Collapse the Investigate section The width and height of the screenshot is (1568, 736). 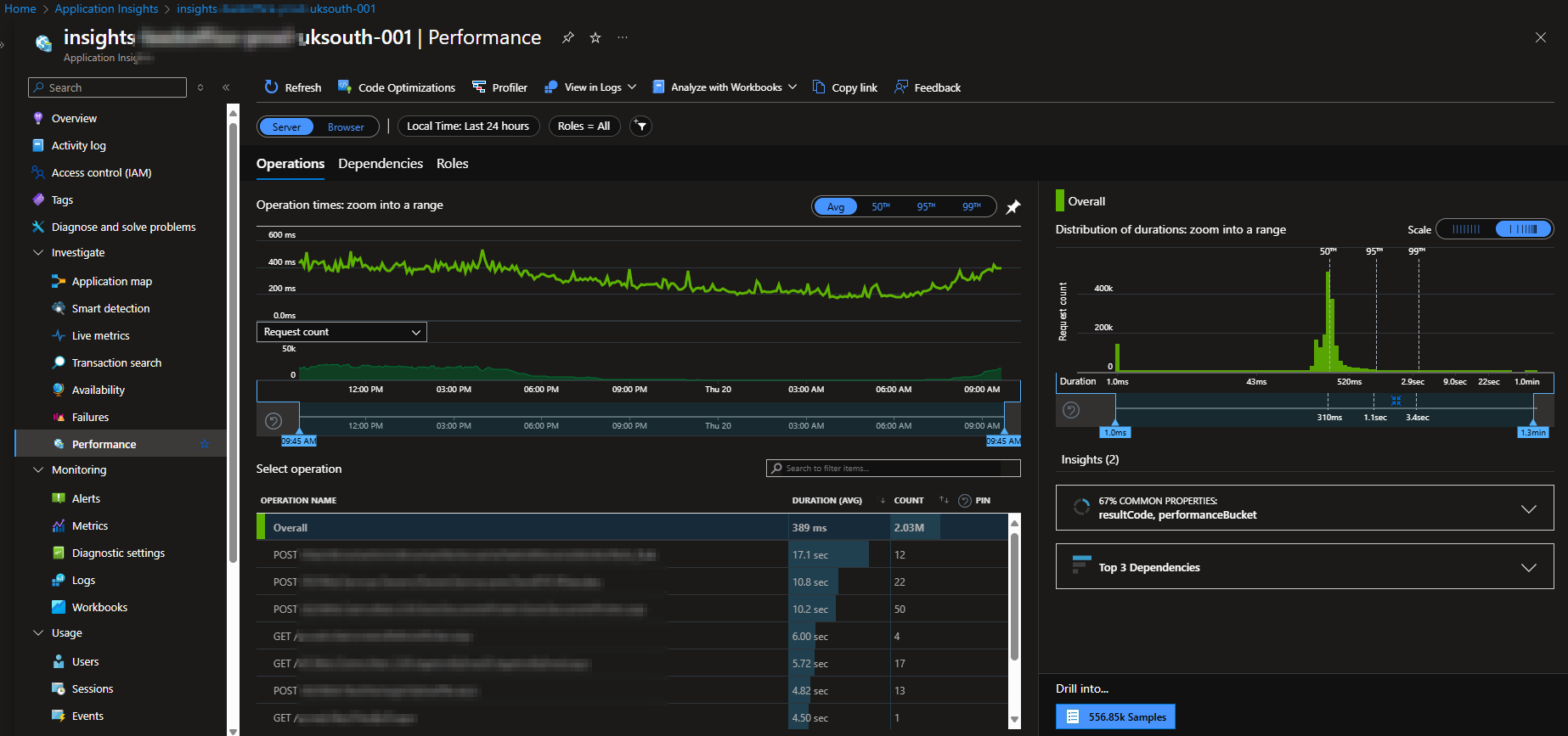[x=37, y=252]
